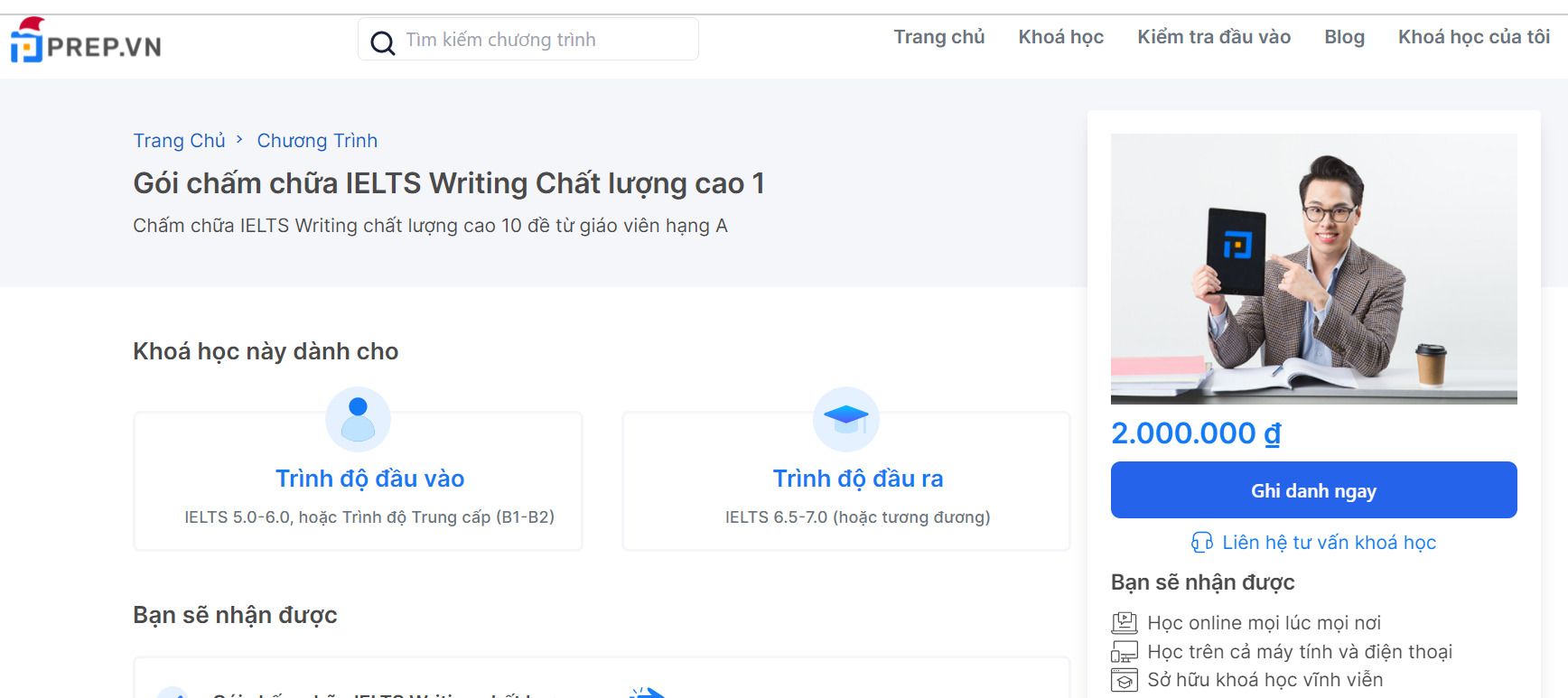The width and height of the screenshot is (1568, 698).
Task: Click the Ghi danh ngay button
Action: (x=1313, y=490)
